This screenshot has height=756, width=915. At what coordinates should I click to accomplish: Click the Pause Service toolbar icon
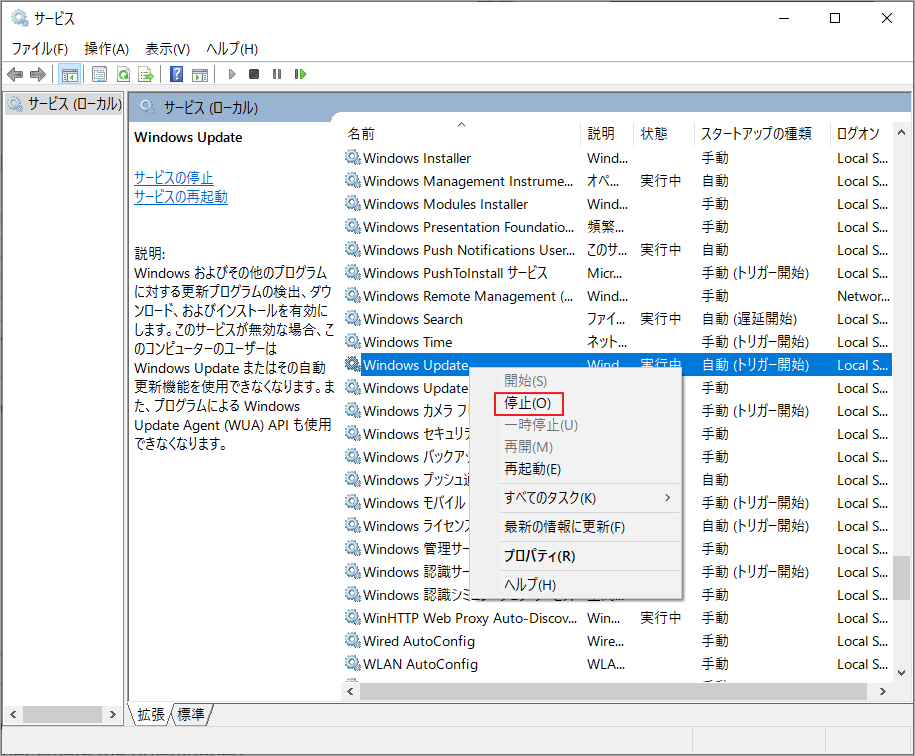(x=277, y=74)
